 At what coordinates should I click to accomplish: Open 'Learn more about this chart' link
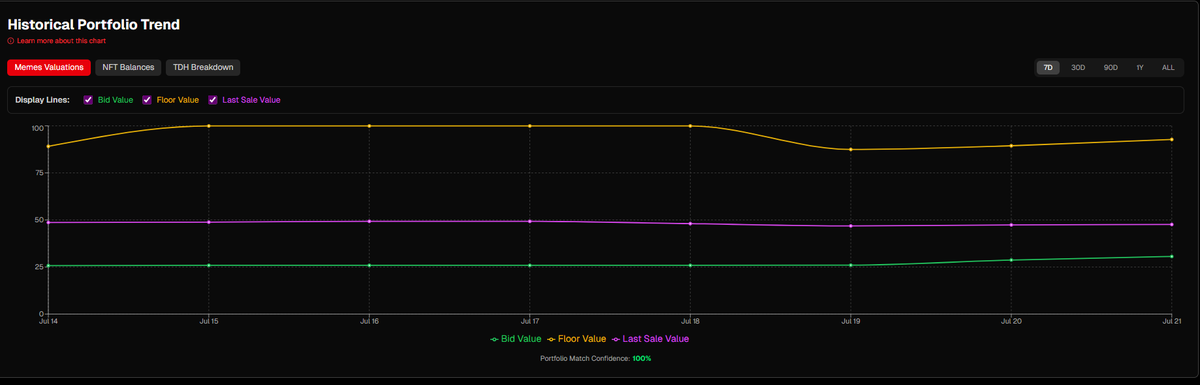click(x=61, y=41)
